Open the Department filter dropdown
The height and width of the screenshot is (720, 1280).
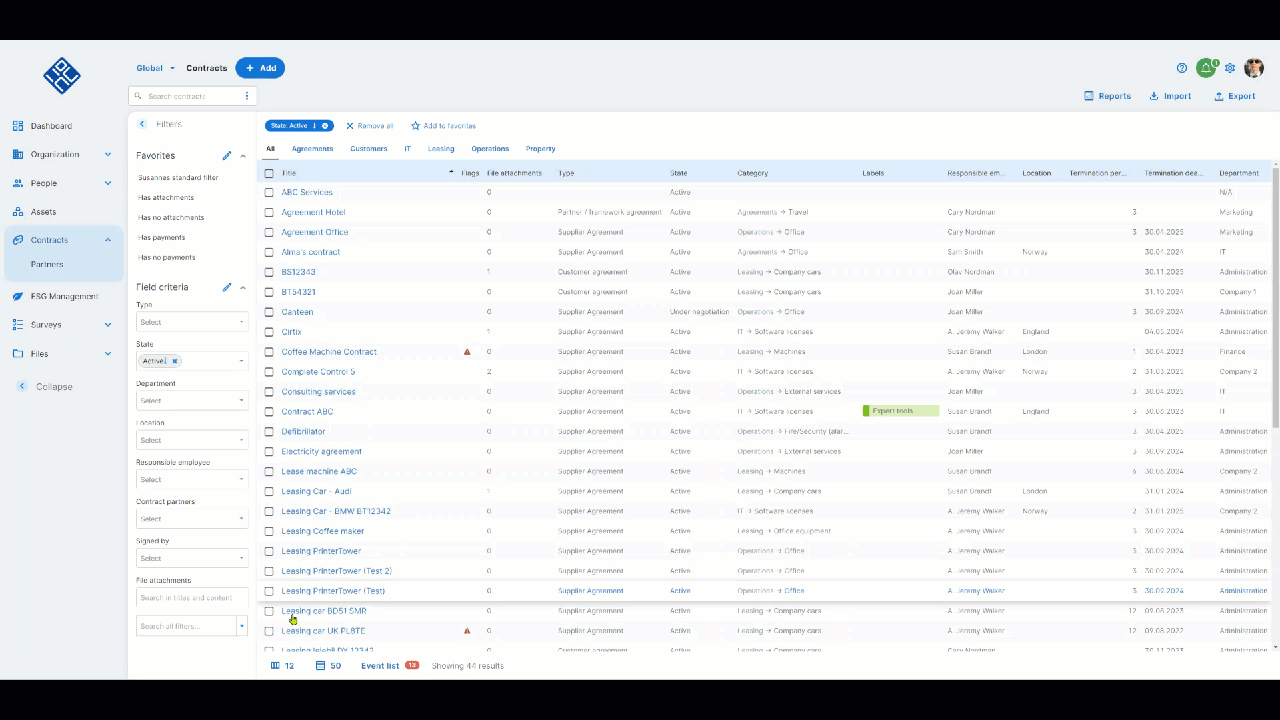(192, 400)
